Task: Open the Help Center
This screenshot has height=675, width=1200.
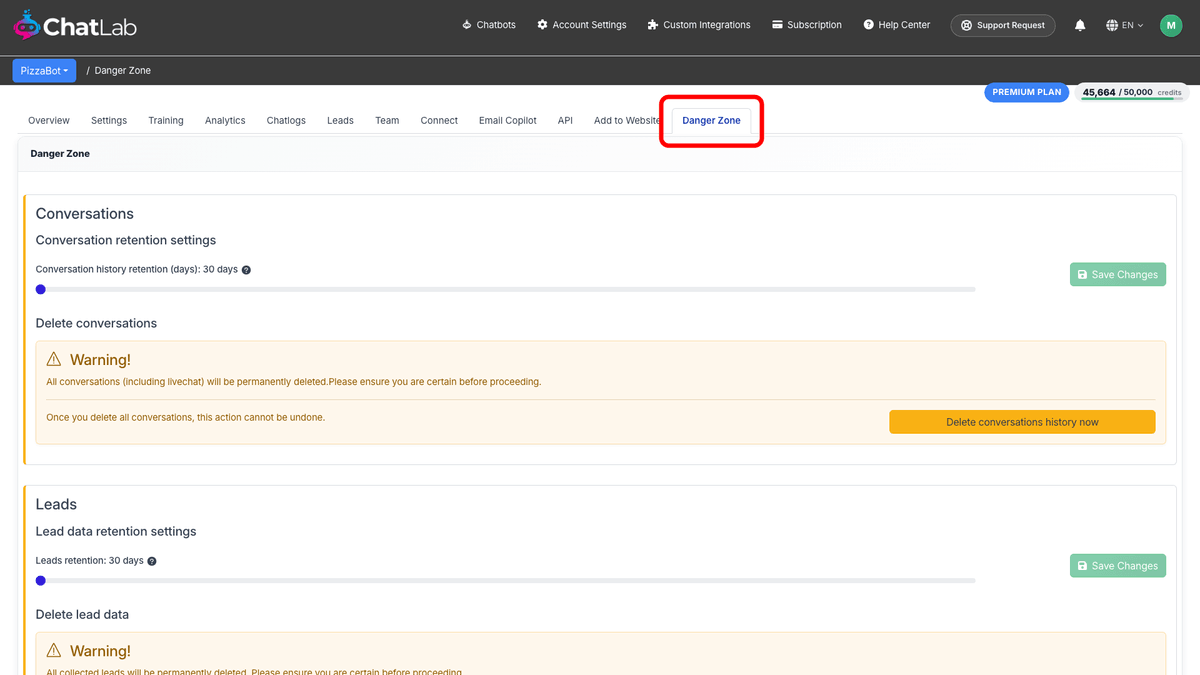Action: [x=897, y=25]
